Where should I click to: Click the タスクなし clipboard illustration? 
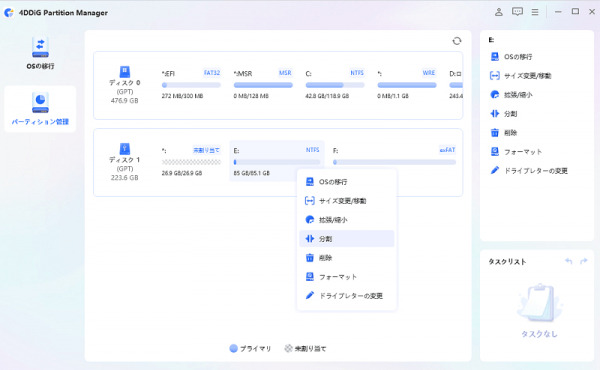click(539, 303)
